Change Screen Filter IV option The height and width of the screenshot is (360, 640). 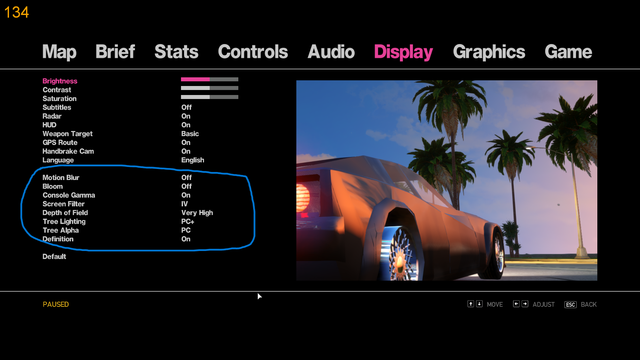point(184,204)
